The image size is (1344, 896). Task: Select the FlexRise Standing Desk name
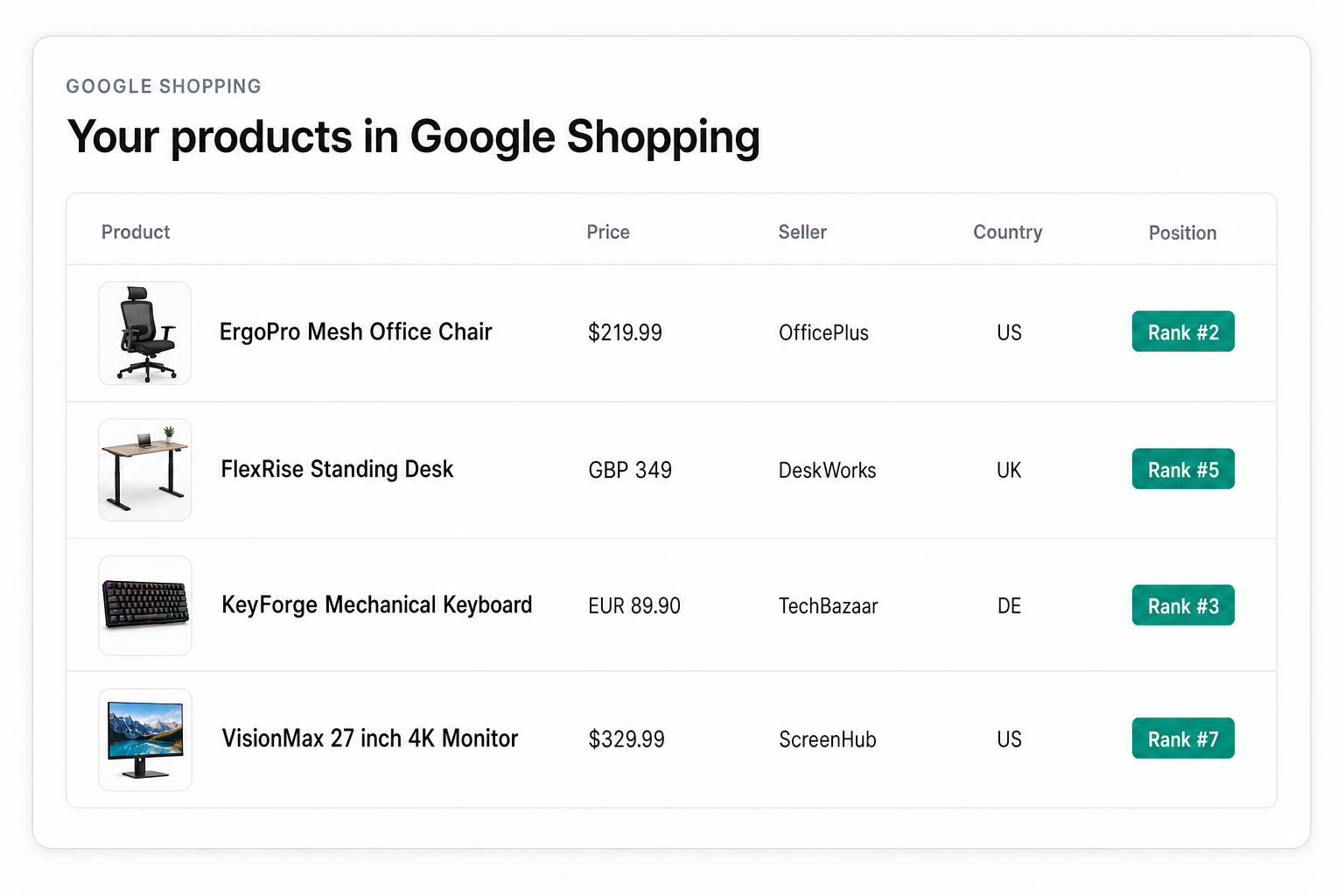click(x=337, y=470)
